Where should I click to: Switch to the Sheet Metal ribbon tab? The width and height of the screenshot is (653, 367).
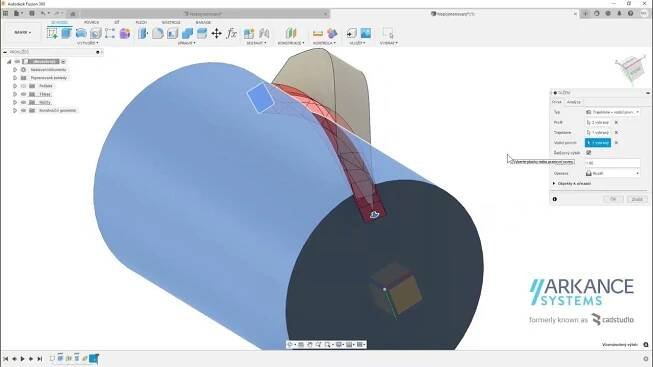click(x=141, y=22)
